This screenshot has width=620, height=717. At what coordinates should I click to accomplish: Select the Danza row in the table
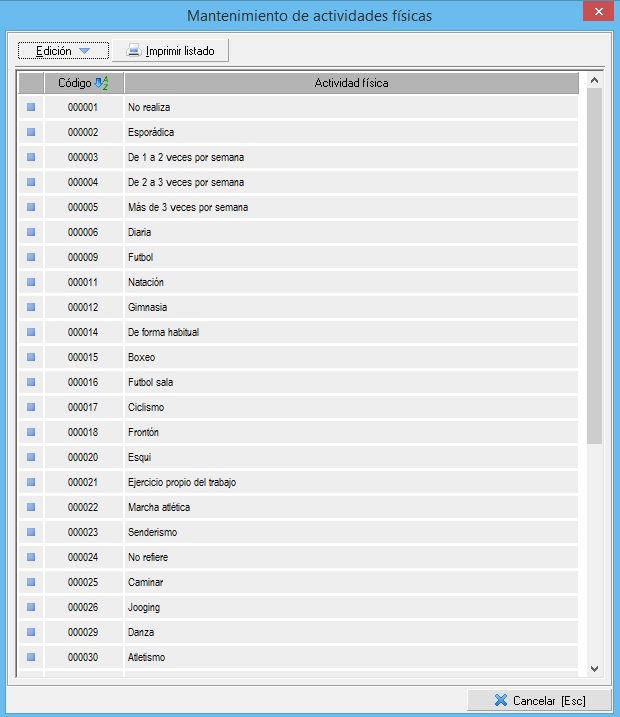point(350,632)
